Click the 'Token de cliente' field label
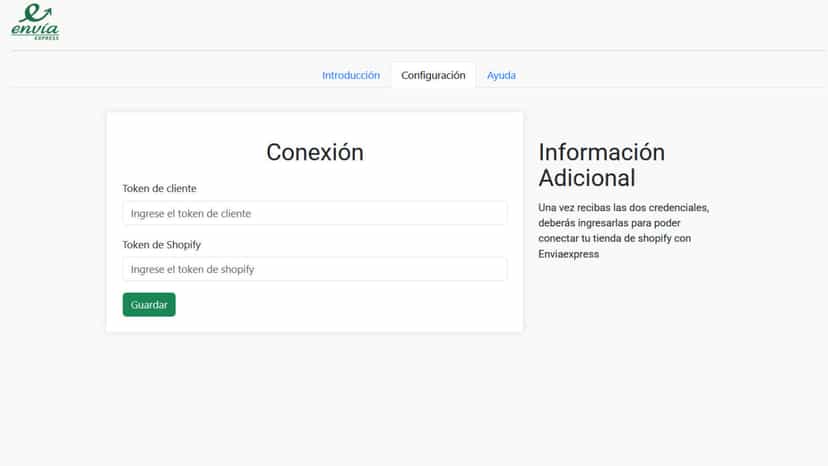The width and height of the screenshot is (828, 466). tap(159, 189)
